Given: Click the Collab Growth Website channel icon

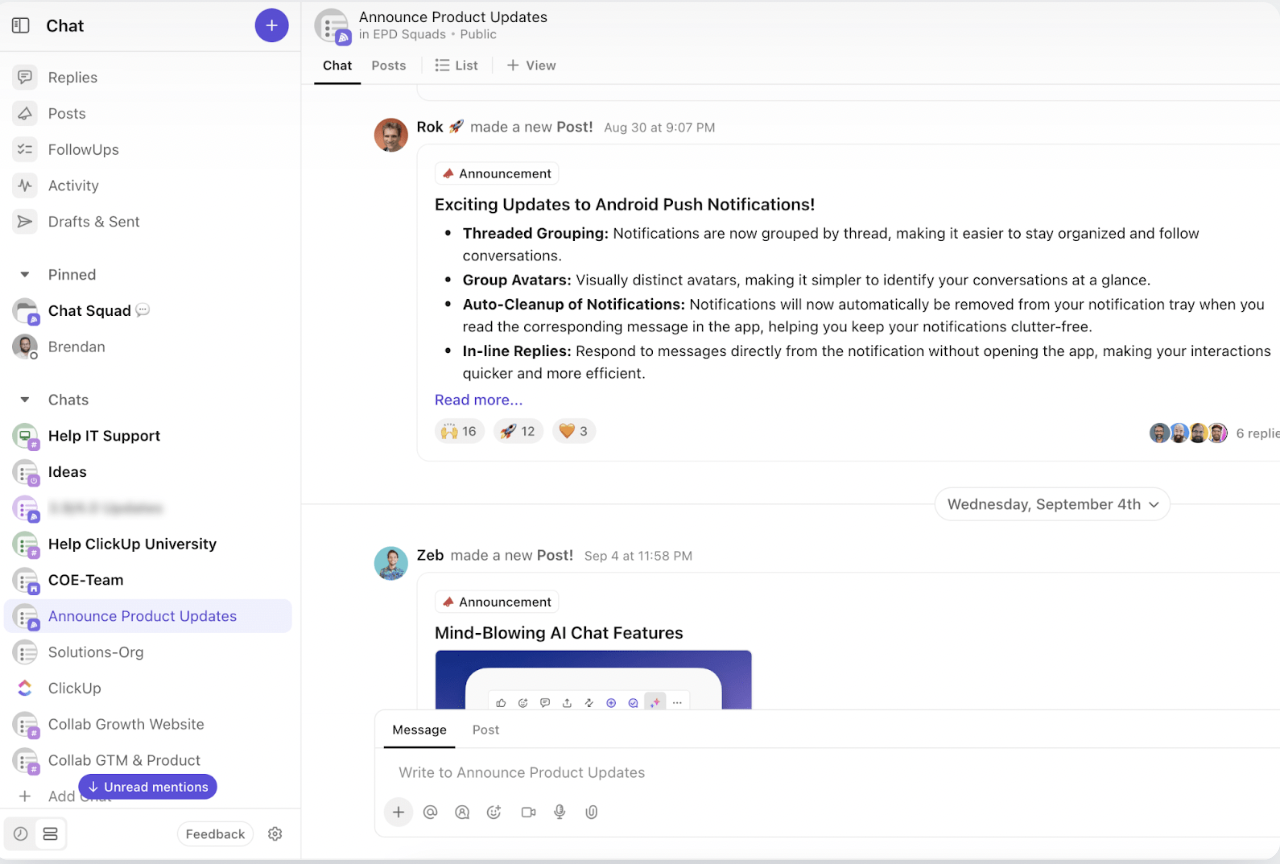Looking at the screenshot, I should [26, 724].
